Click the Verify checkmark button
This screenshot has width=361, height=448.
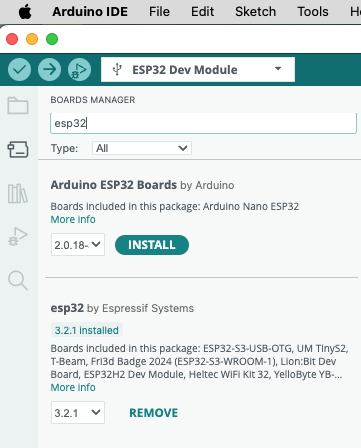point(19,69)
